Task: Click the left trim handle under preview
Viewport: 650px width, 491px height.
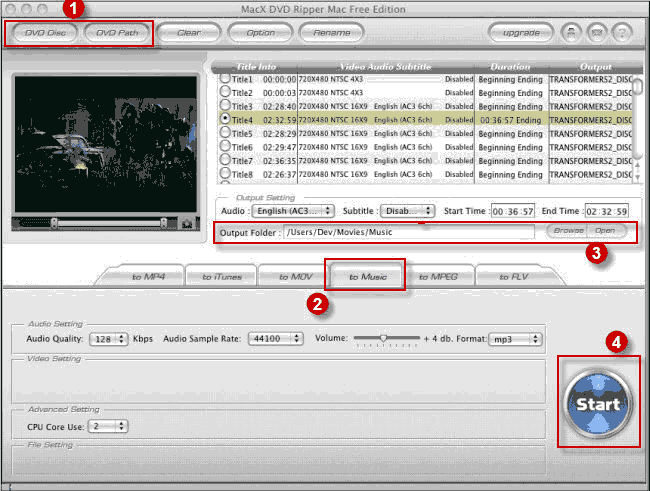Action: click(54, 224)
